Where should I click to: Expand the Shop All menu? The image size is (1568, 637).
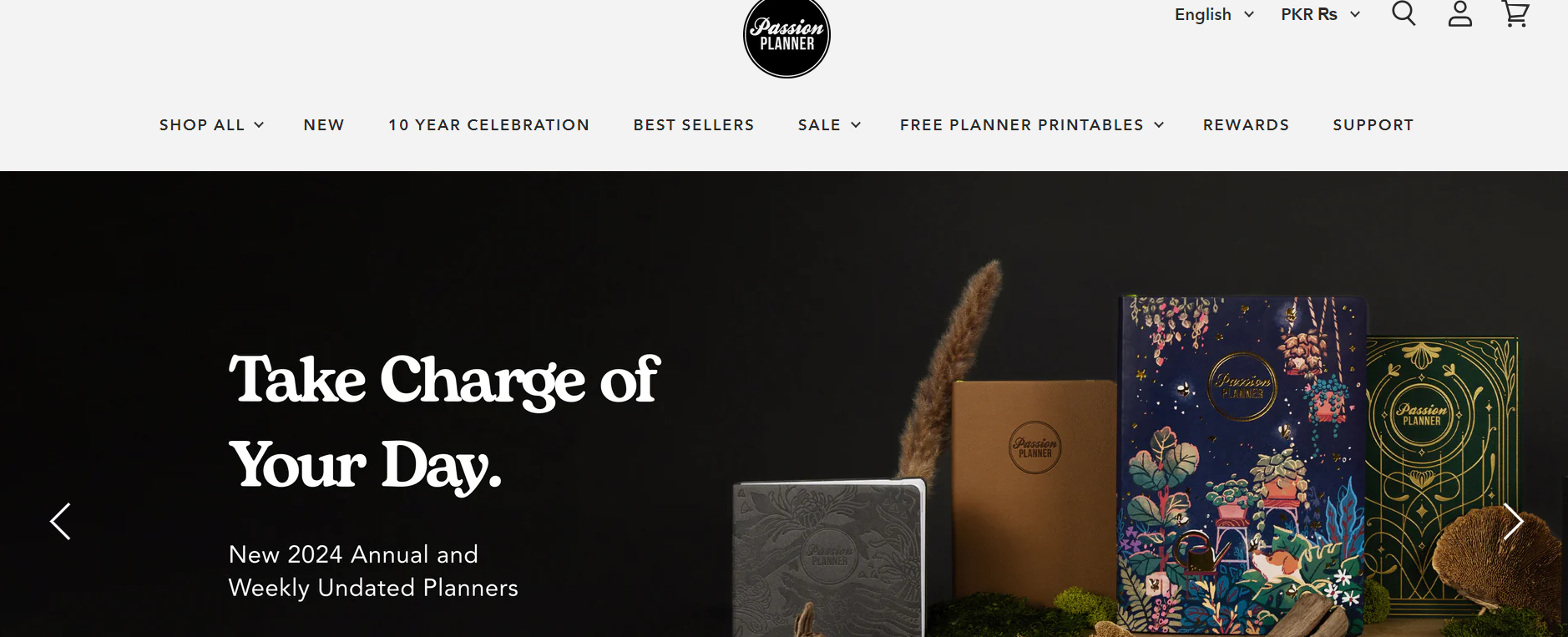(x=212, y=124)
